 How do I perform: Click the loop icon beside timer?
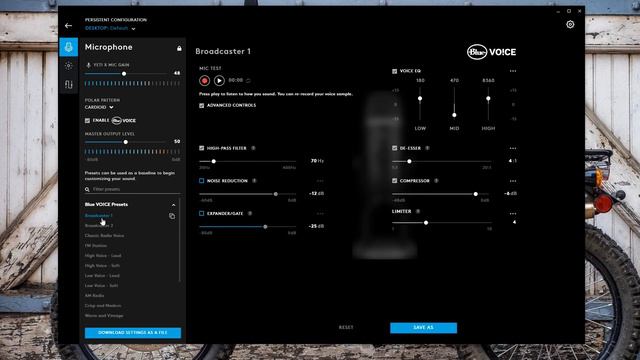click(248, 80)
